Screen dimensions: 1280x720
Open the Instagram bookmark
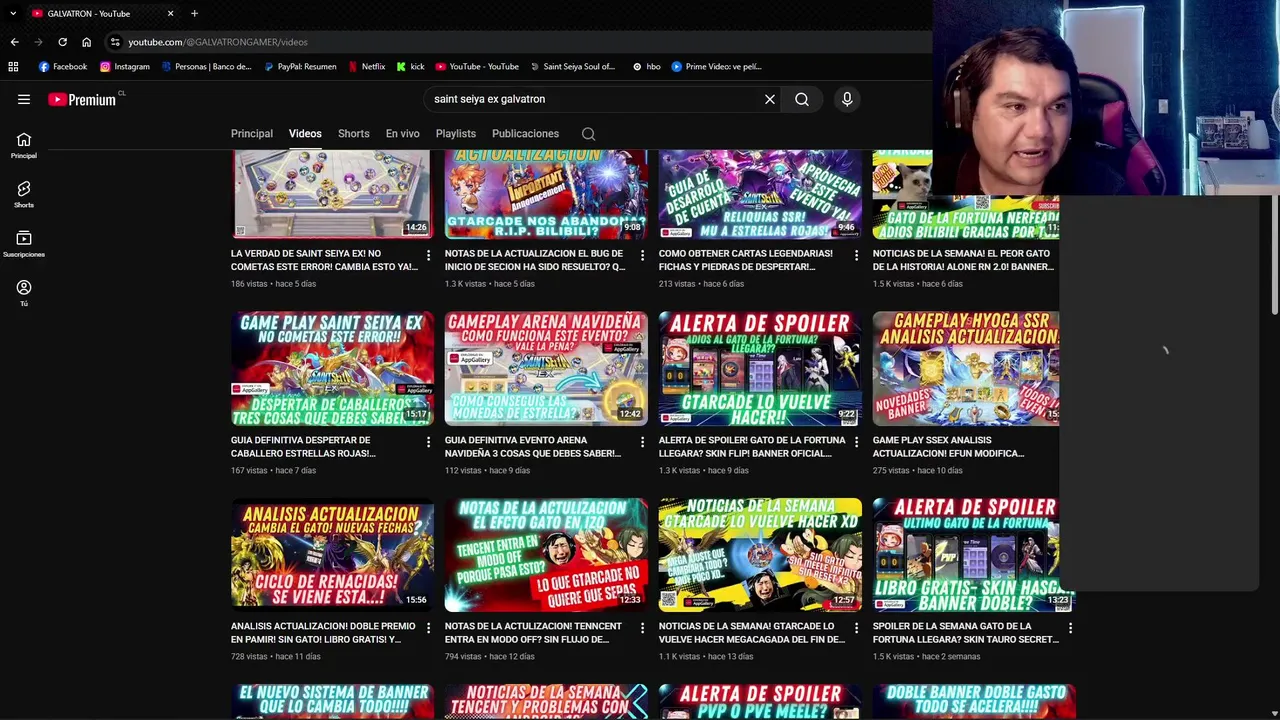click(124, 67)
